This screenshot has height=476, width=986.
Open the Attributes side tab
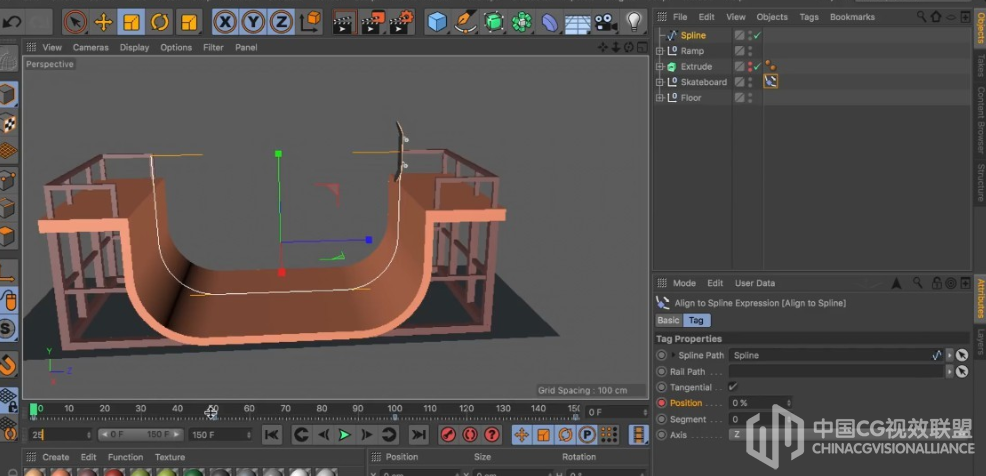980,299
